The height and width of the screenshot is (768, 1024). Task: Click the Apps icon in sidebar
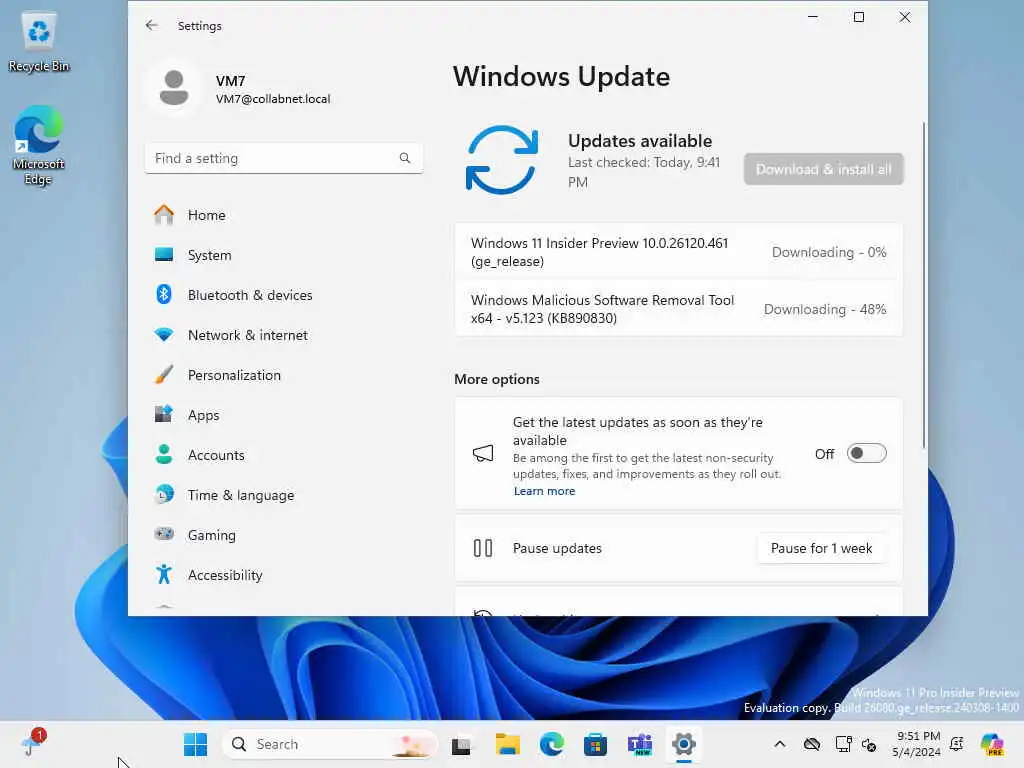click(164, 415)
